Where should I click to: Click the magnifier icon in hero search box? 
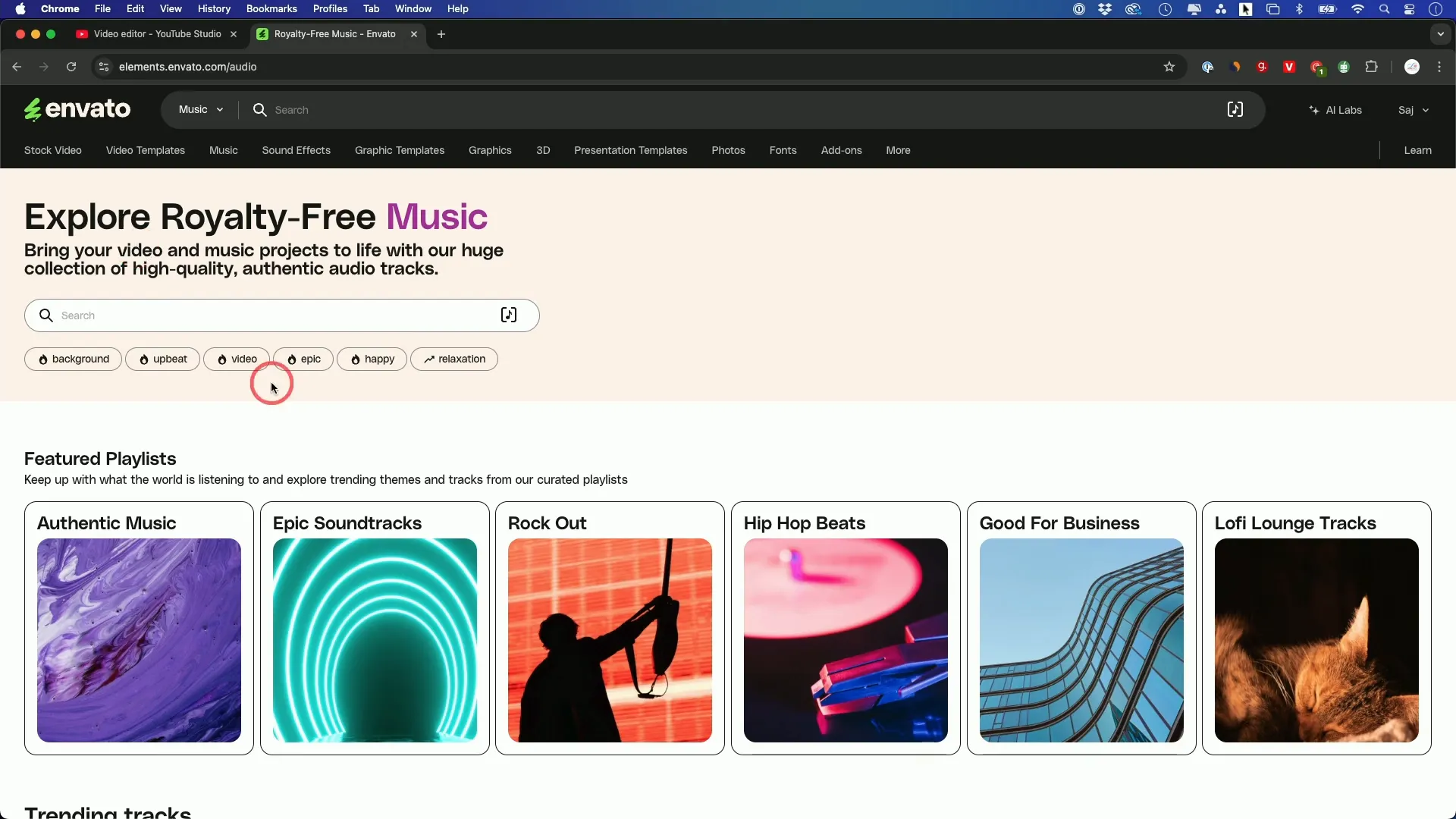(x=46, y=315)
